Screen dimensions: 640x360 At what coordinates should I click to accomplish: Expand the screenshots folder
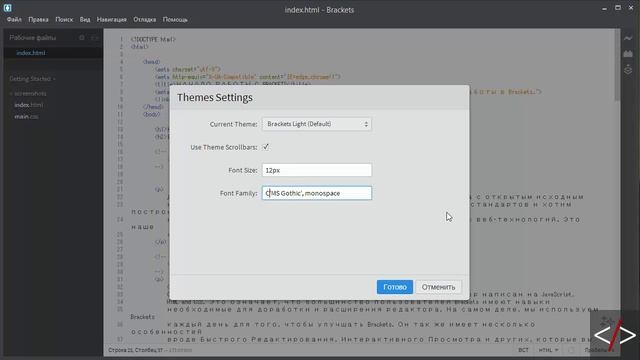pos(28,93)
